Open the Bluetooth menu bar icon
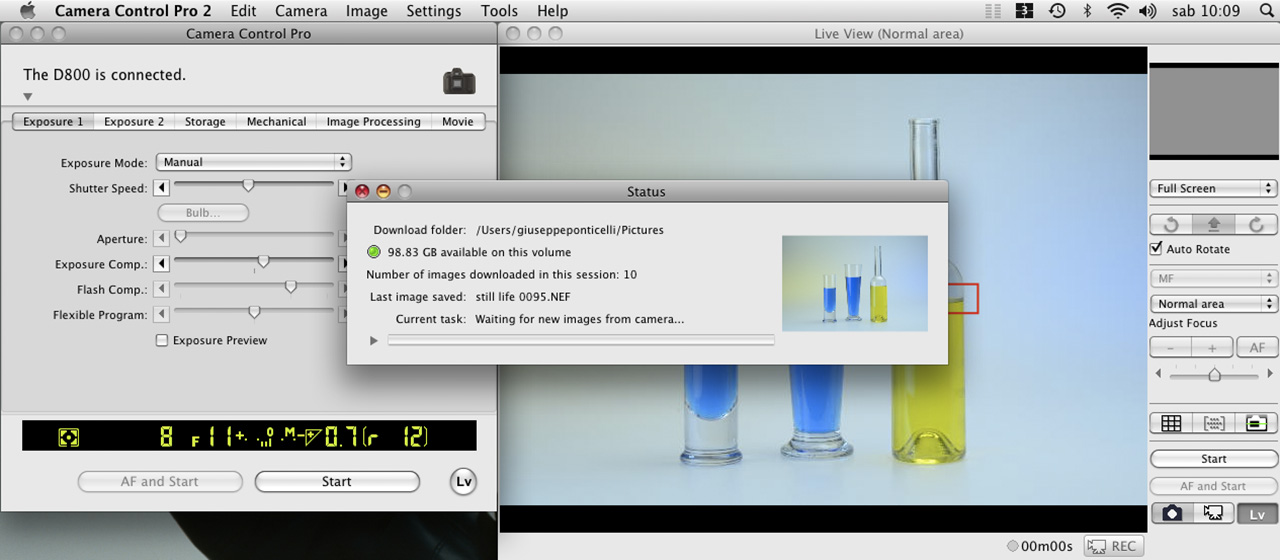The width and height of the screenshot is (1280, 560). tap(1087, 11)
